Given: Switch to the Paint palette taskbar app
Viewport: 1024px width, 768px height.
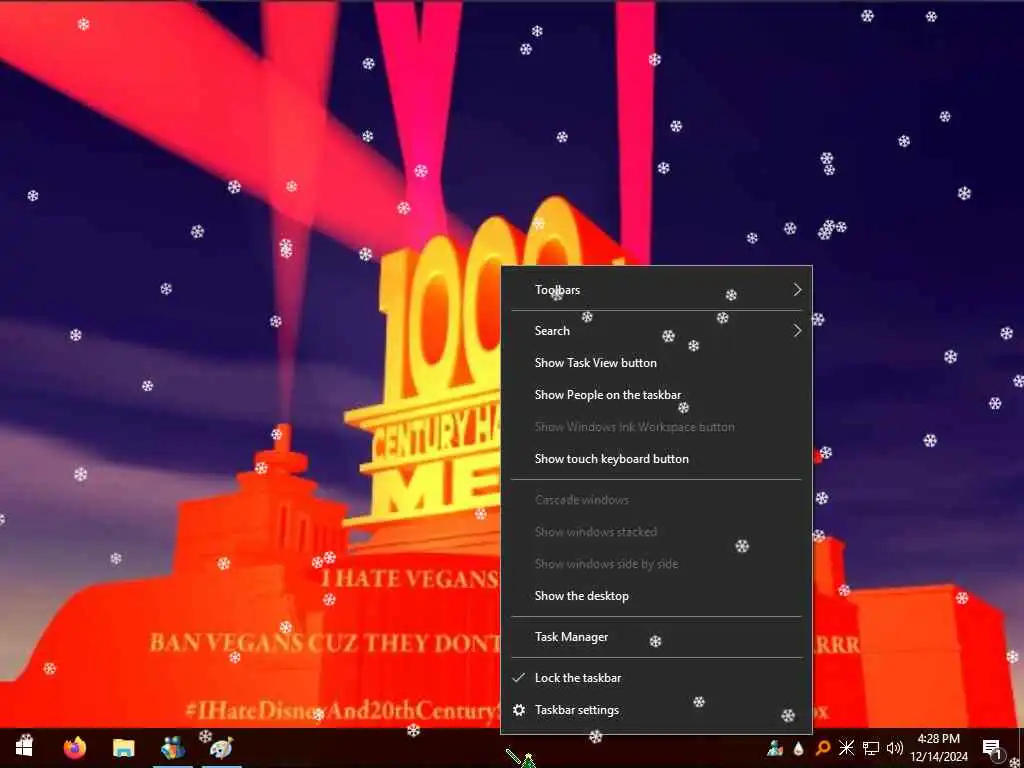Looking at the screenshot, I should [221, 748].
